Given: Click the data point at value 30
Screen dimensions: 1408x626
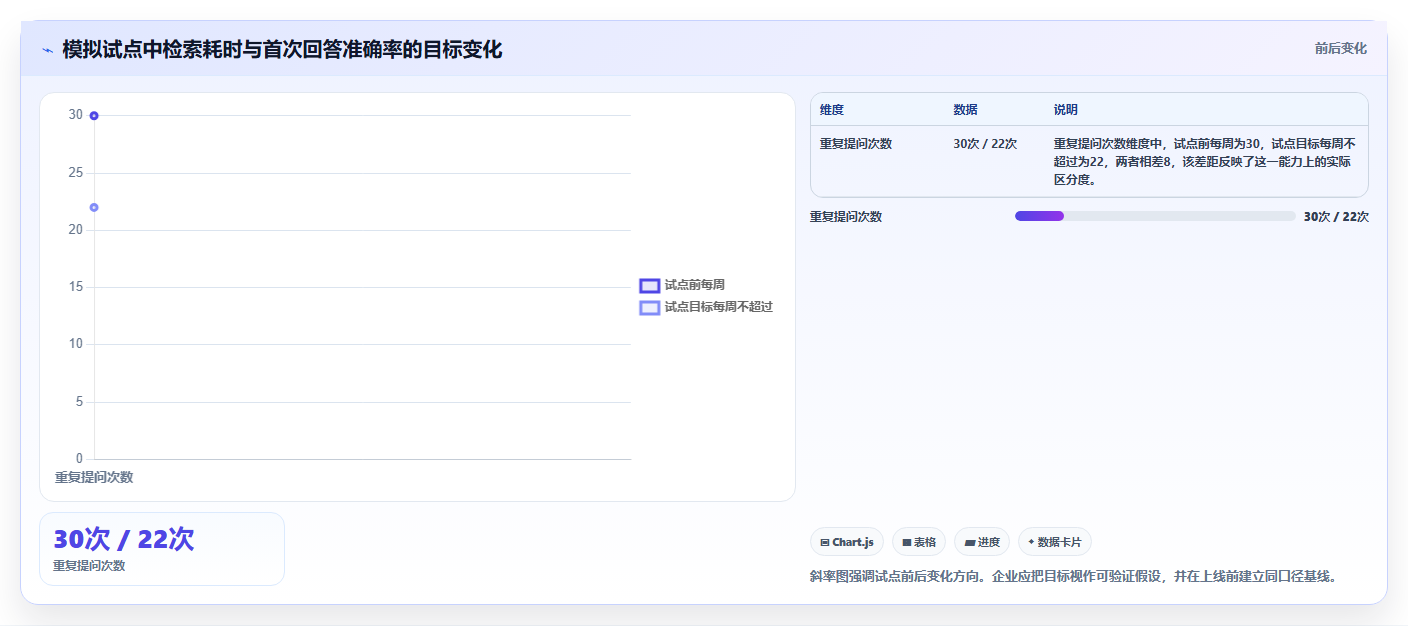Looking at the screenshot, I should click(94, 116).
